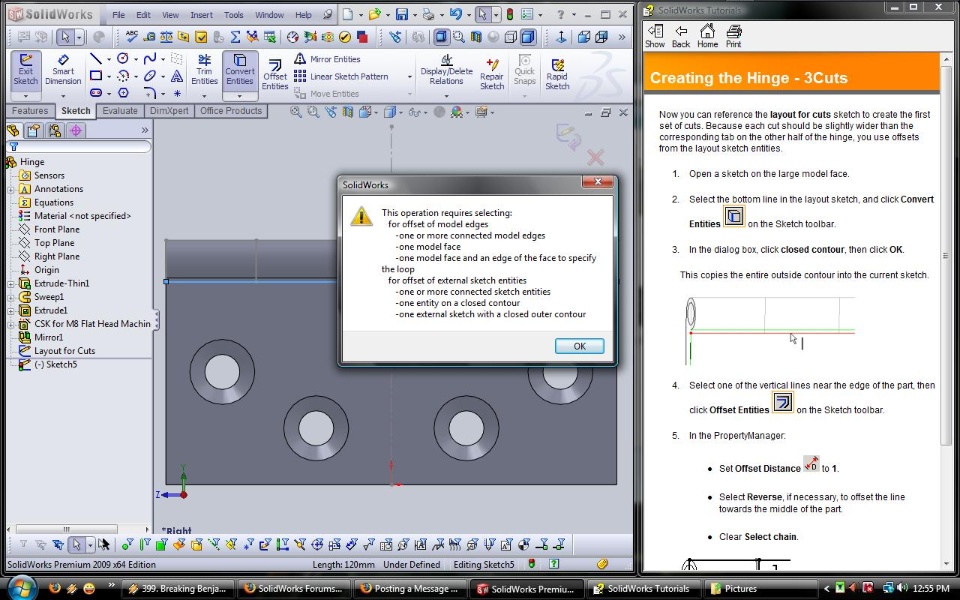Click OK in the SolidWorks warning dialog
This screenshot has width=960, height=600.
click(x=579, y=346)
